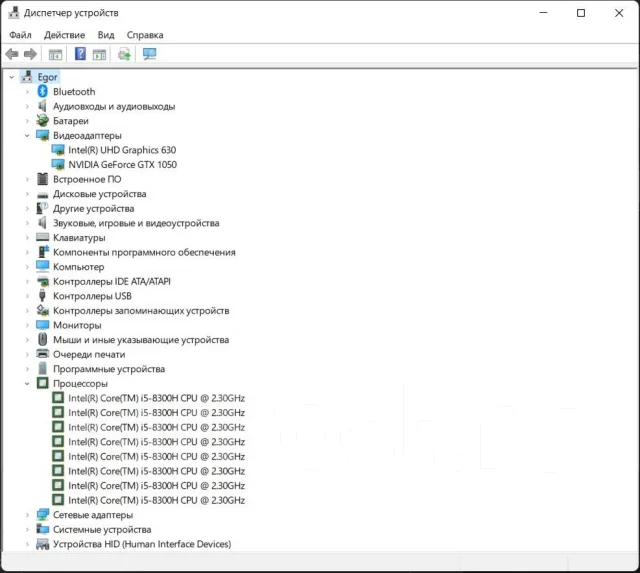640x573 pixels.
Task: Select Клавиатуры label
Action: [79, 238]
